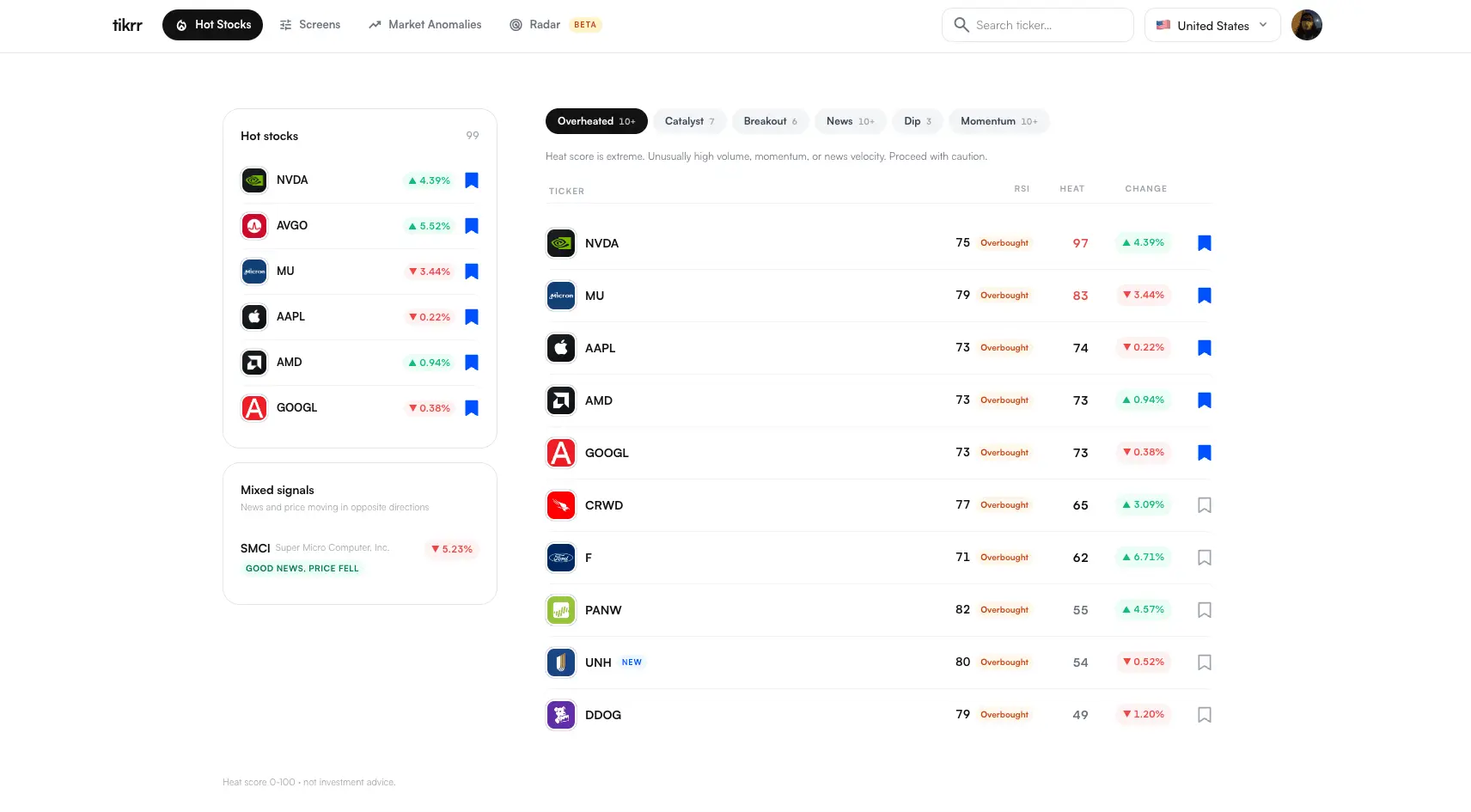Screen dimensions: 1471x812
Task: Sort by the CHANGE column header
Action: (1146, 189)
